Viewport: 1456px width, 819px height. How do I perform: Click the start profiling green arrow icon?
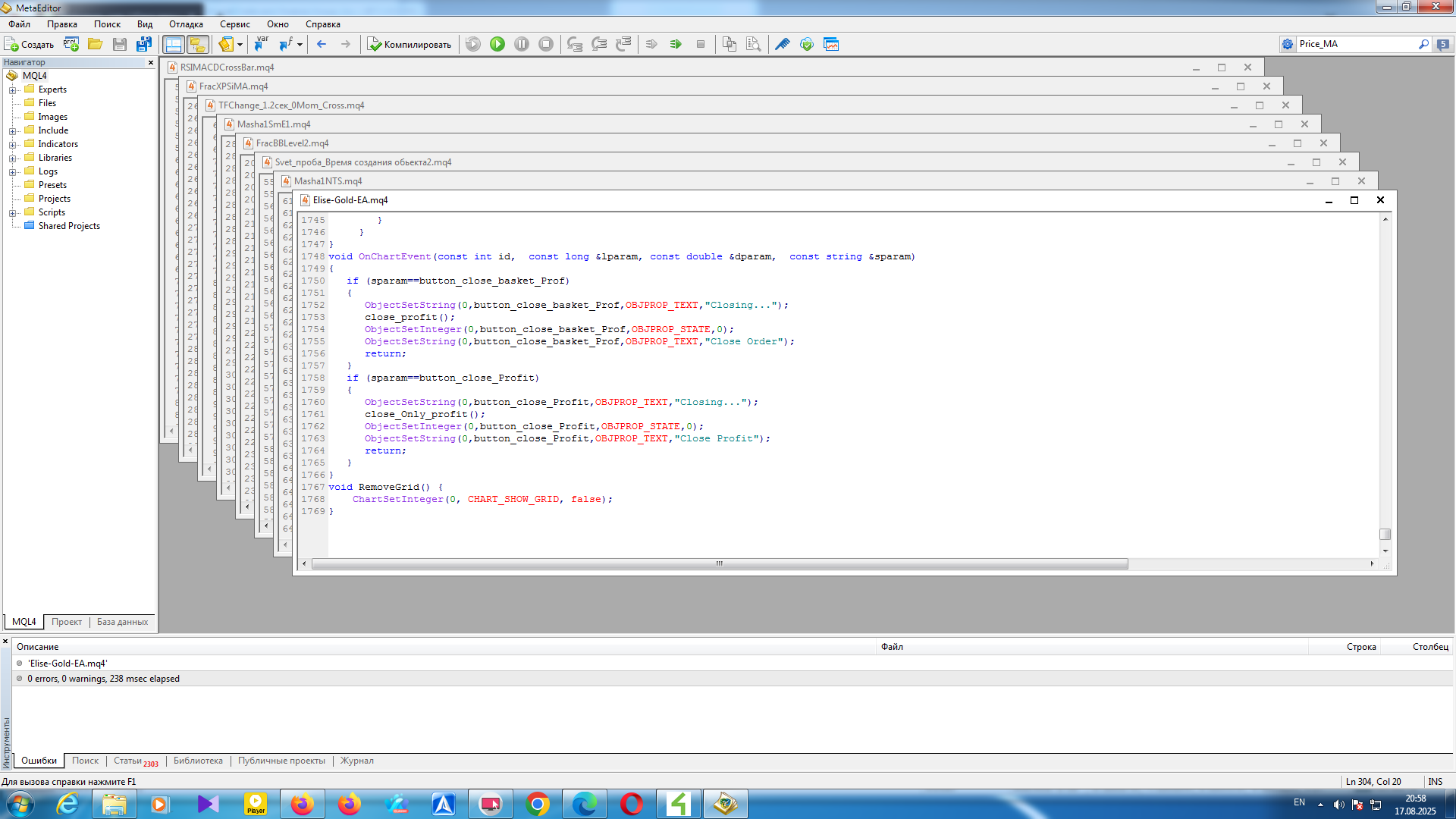[676, 44]
